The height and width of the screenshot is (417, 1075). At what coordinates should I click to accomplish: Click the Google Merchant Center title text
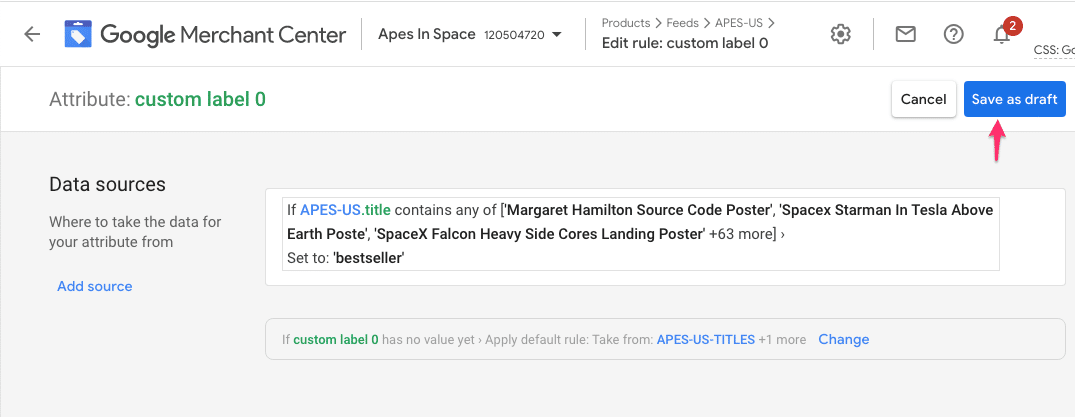[223, 34]
